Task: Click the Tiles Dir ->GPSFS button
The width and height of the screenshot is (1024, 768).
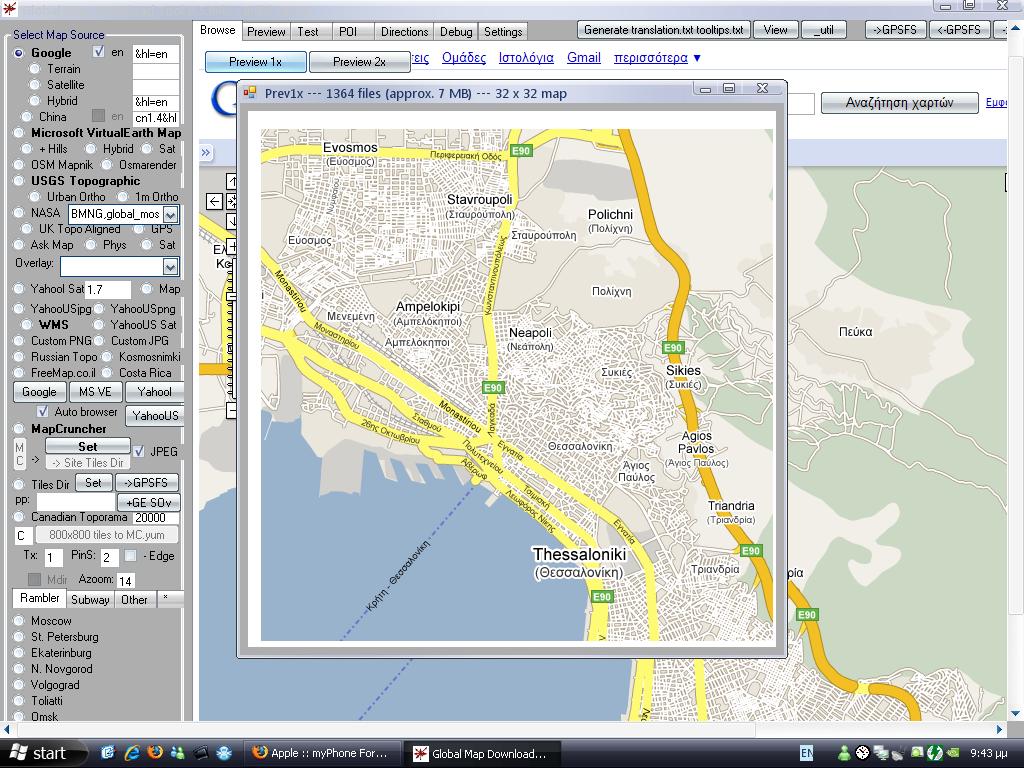Action: [x=146, y=483]
